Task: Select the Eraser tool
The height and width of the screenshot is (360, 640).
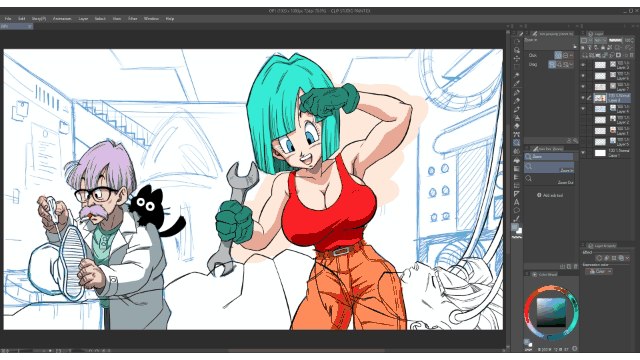Action: point(517,126)
